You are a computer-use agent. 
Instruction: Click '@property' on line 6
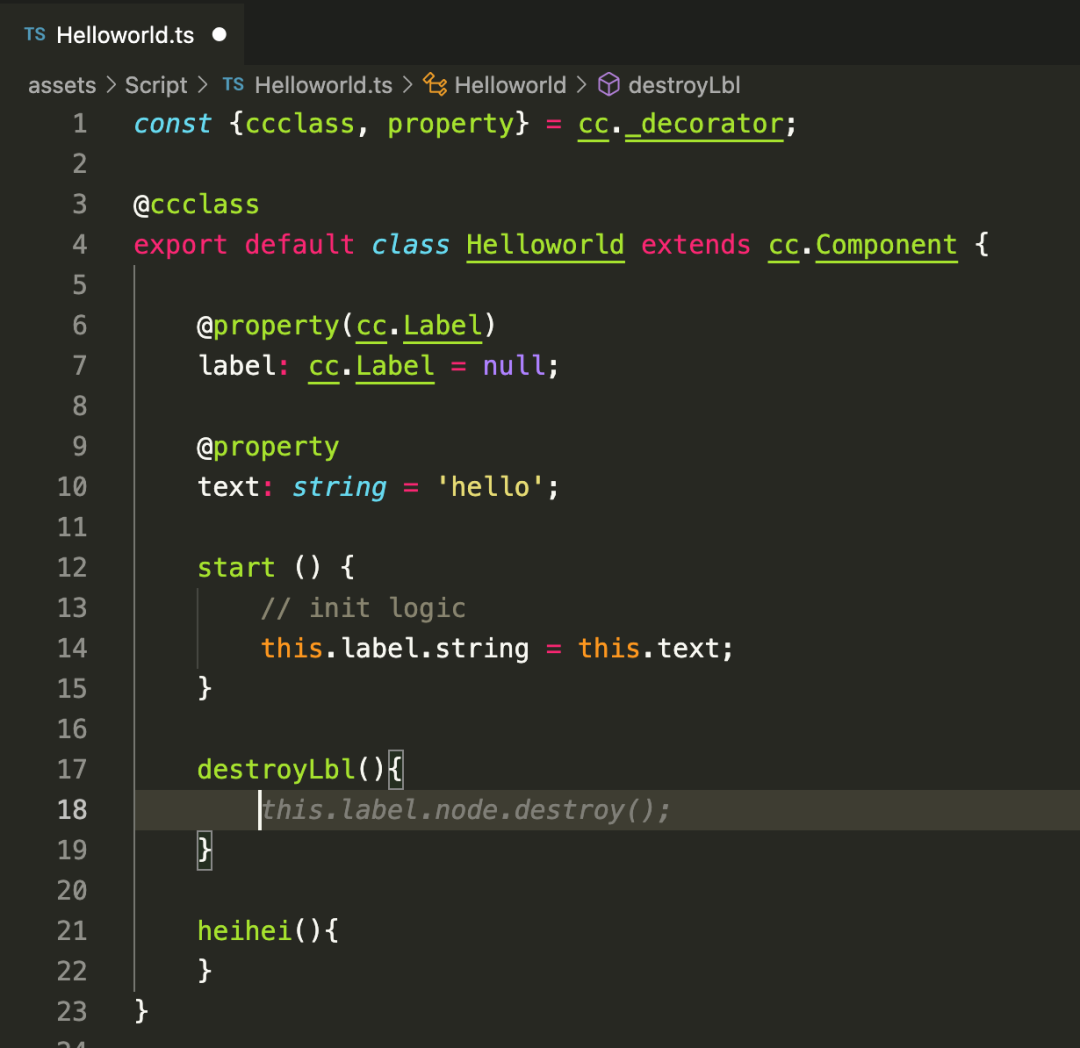tap(268, 326)
